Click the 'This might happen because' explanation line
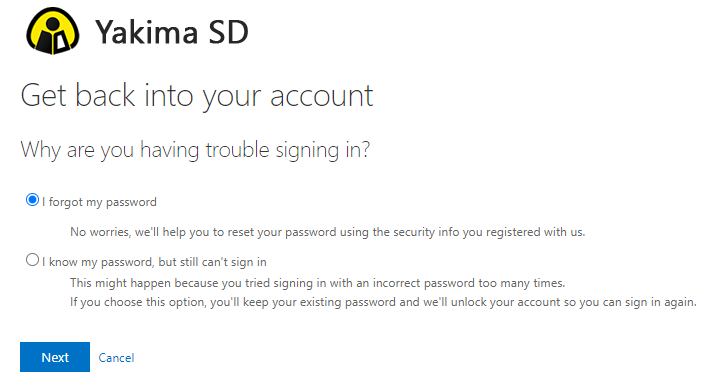 point(317,283)
